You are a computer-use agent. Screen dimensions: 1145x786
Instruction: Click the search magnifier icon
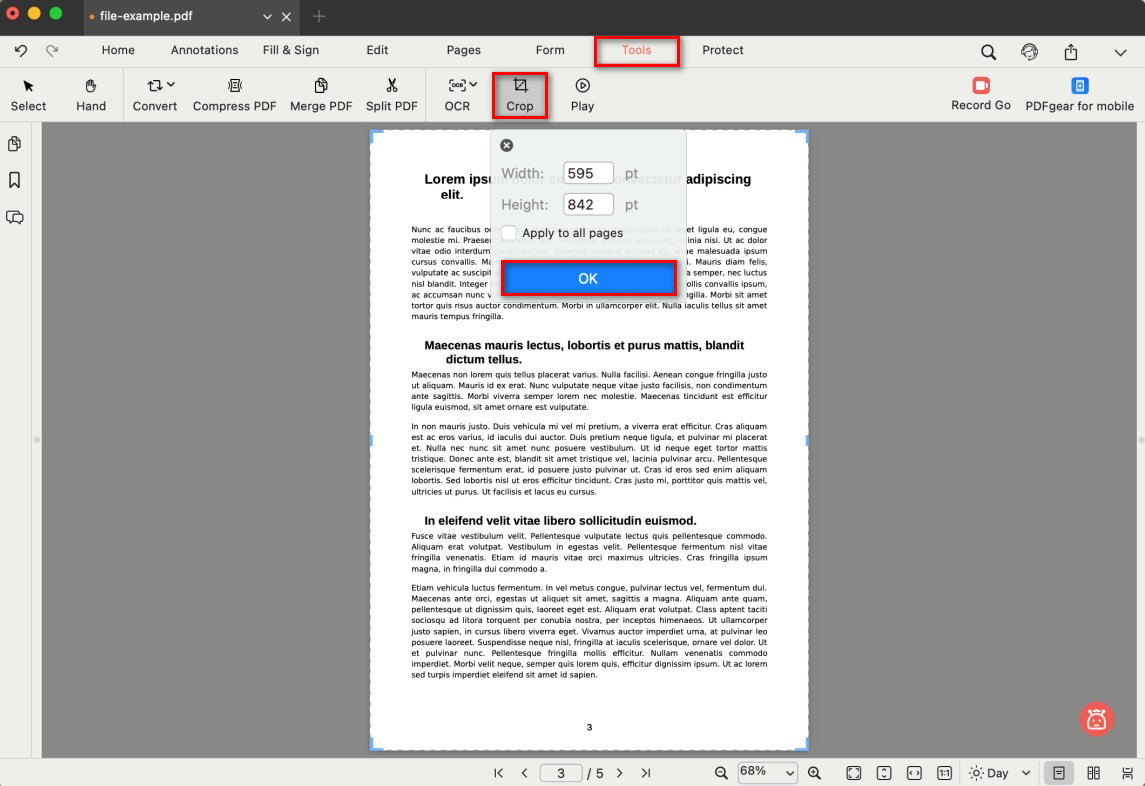coord(988,52)
